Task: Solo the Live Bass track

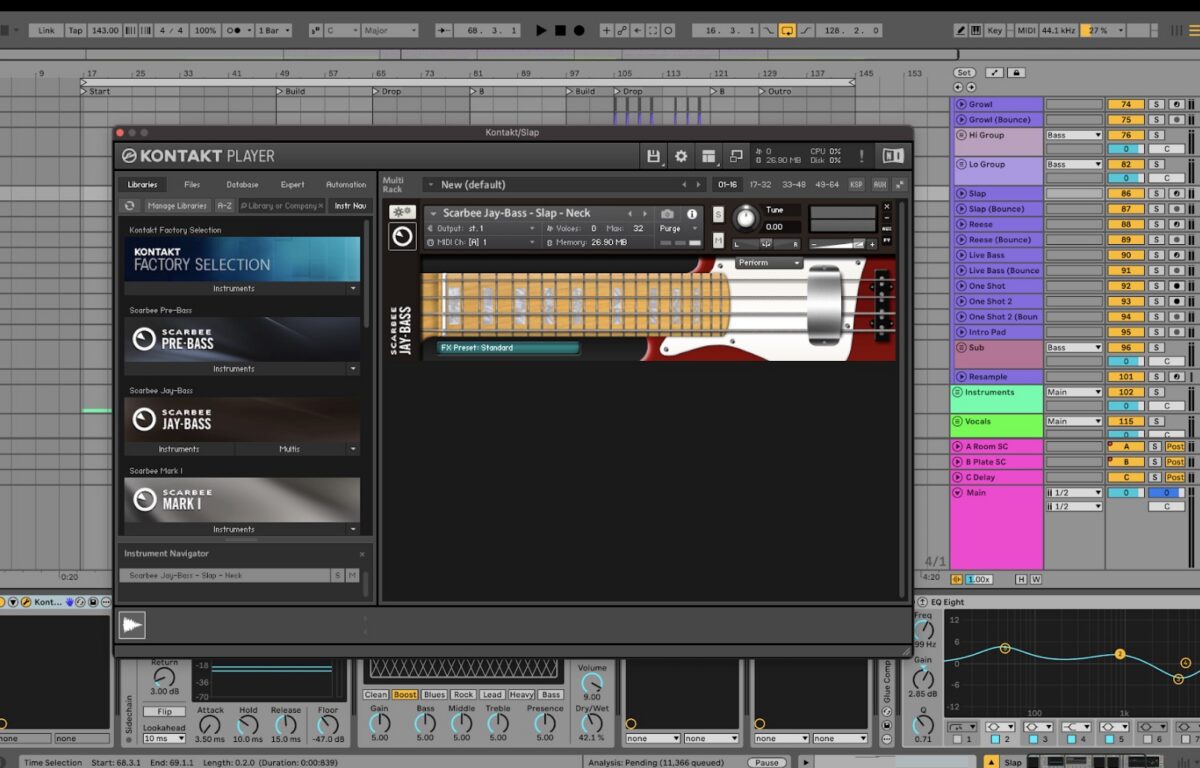Action: (x=1155, y=255)
